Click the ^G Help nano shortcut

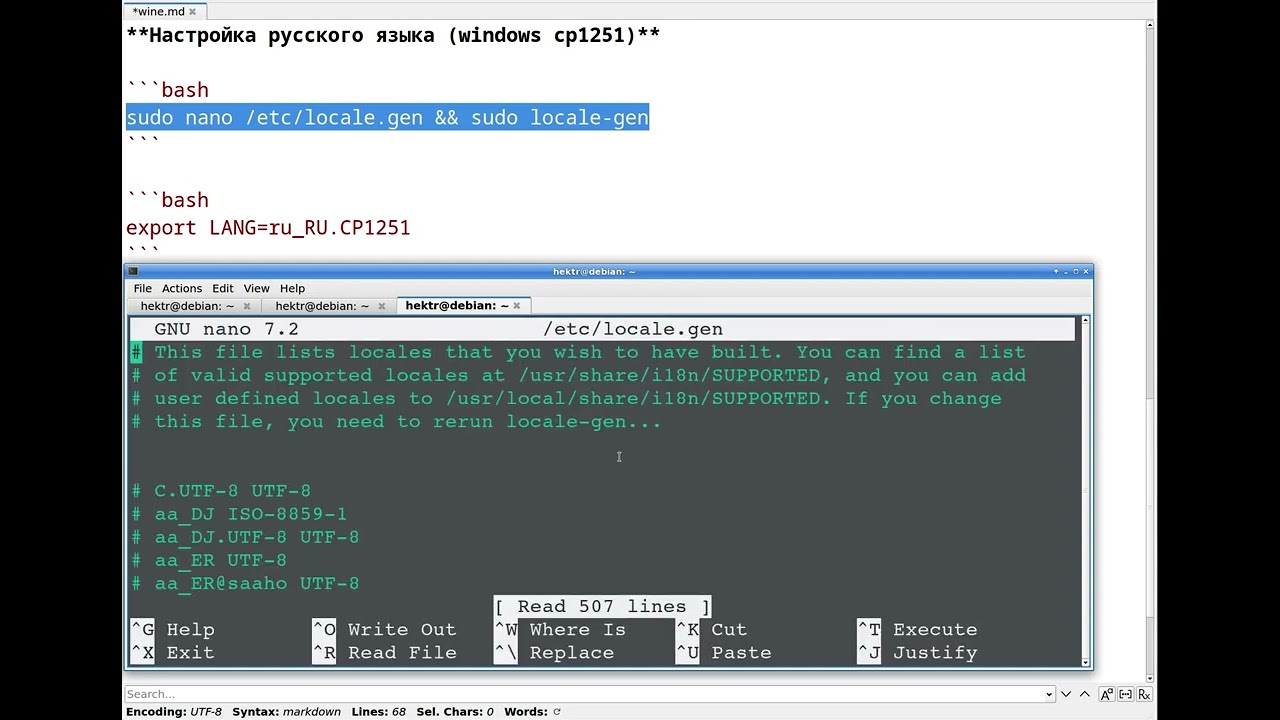[173, 630]
